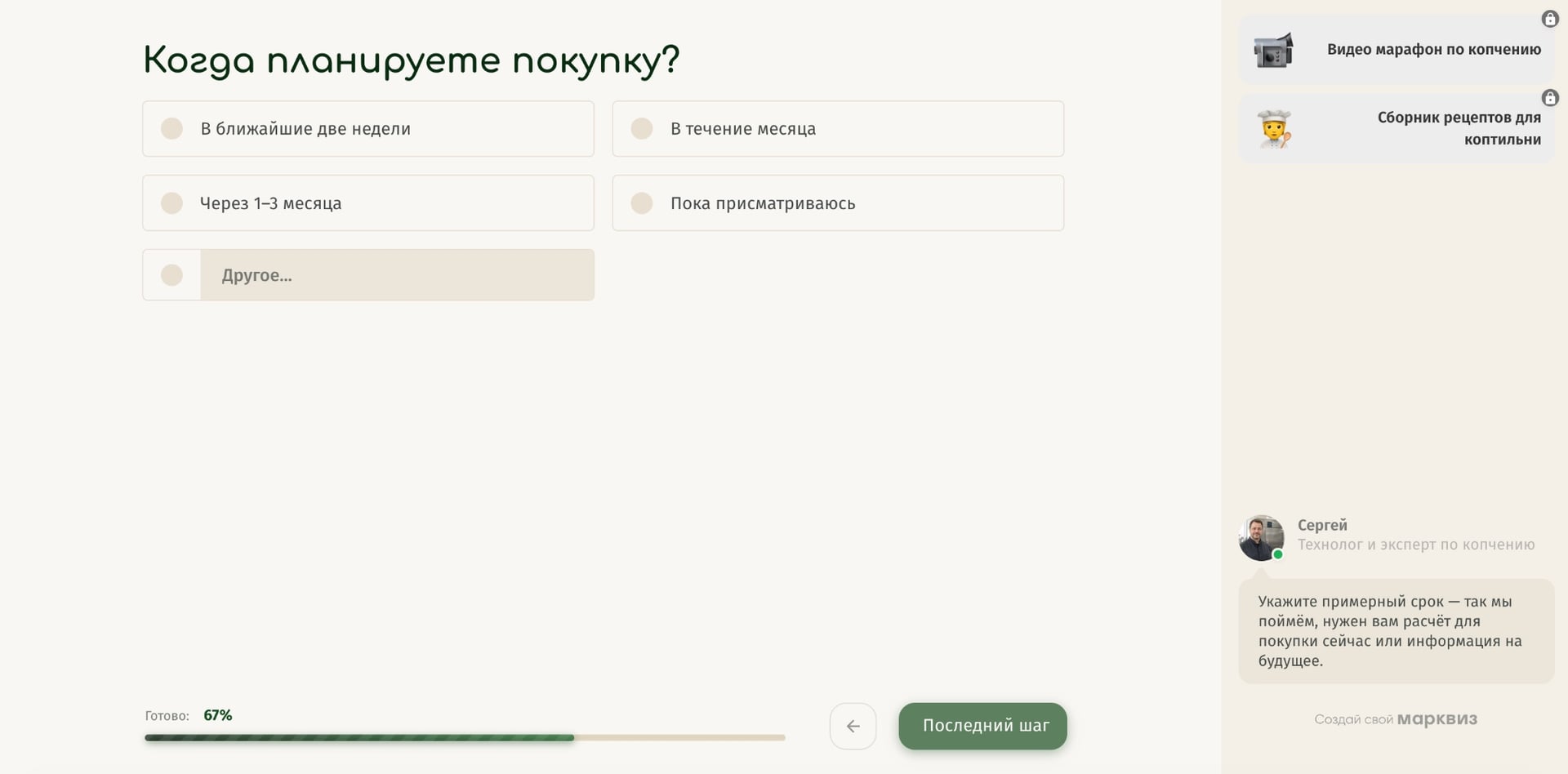Viewport: 1568px width, 774px height.
Task: Click the 'Создай свой марквиз' link
Action: [x=1396, y=719]
